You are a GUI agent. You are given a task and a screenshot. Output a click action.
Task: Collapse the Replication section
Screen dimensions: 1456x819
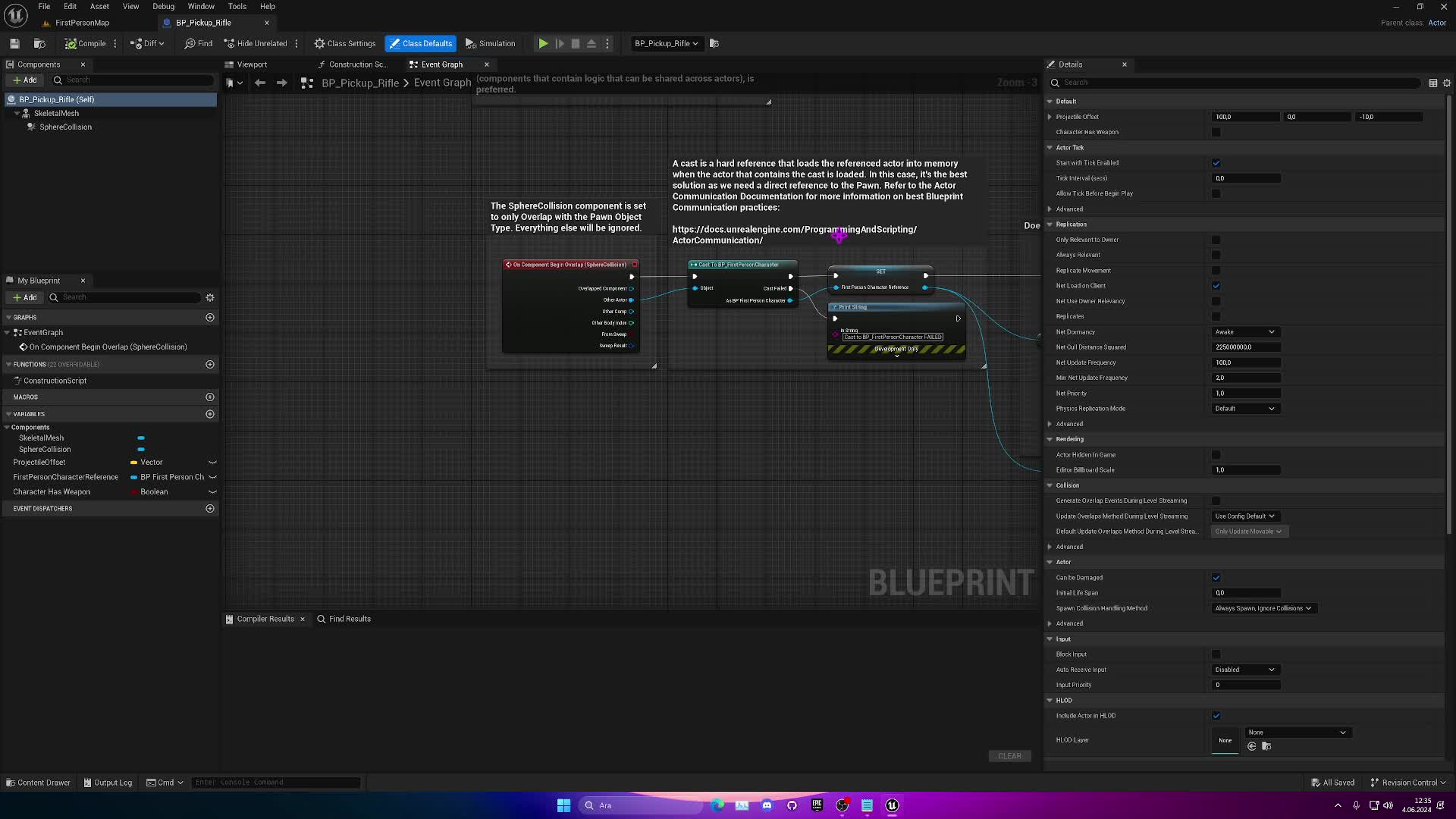(x=1050, y=224)
